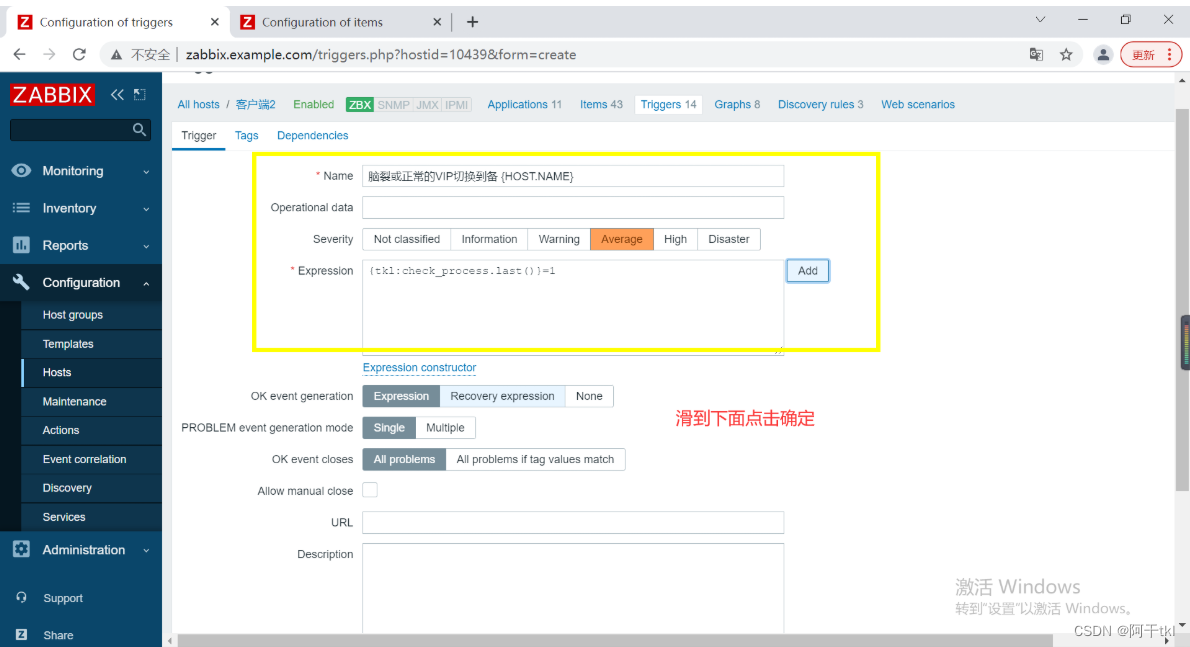
Task: Tick the Allow manual close checkbox
Action: click(x=370, y=490)
